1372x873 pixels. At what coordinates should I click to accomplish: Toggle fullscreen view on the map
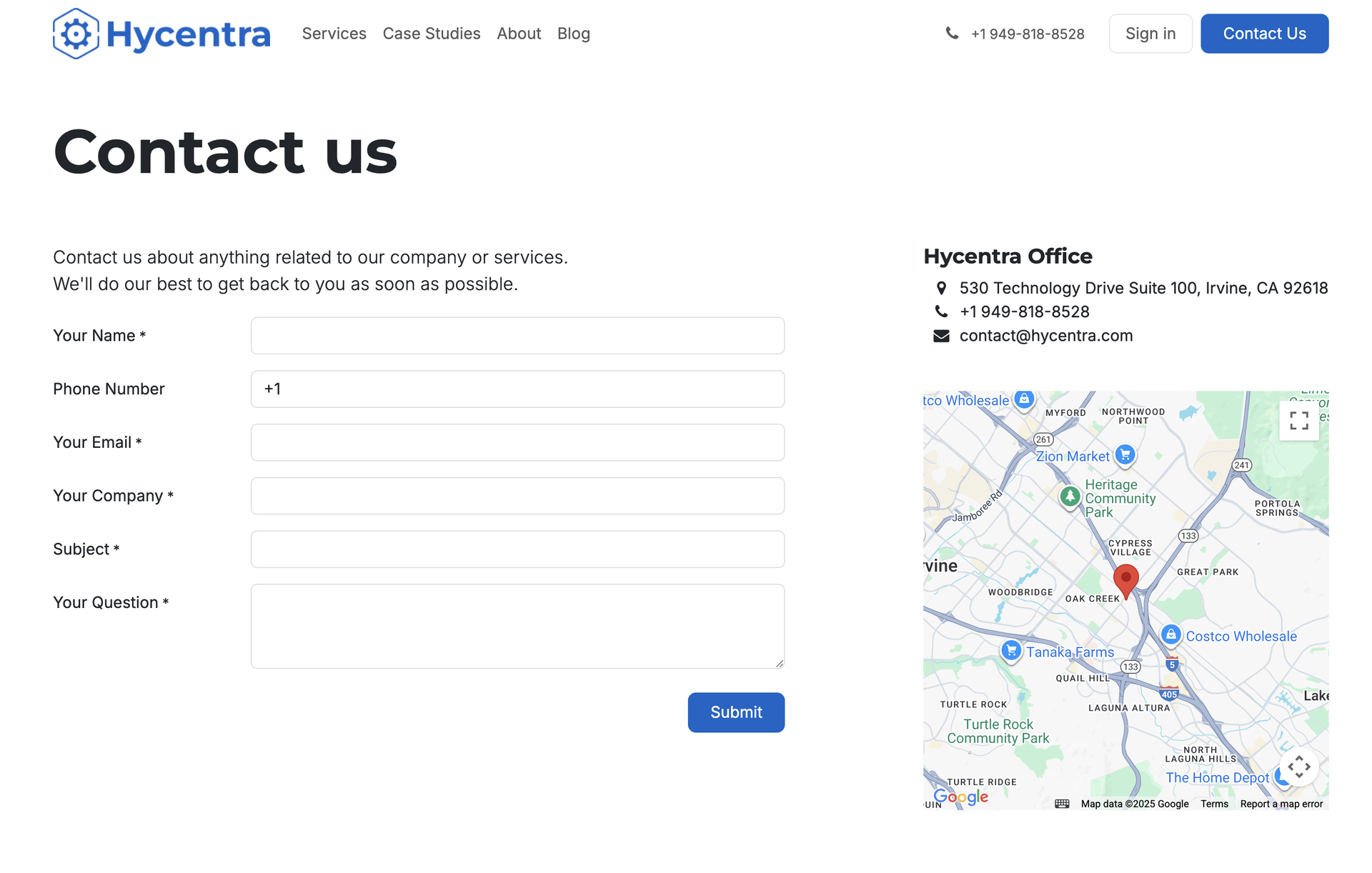pyautogui.click(x=1298, y=421)
